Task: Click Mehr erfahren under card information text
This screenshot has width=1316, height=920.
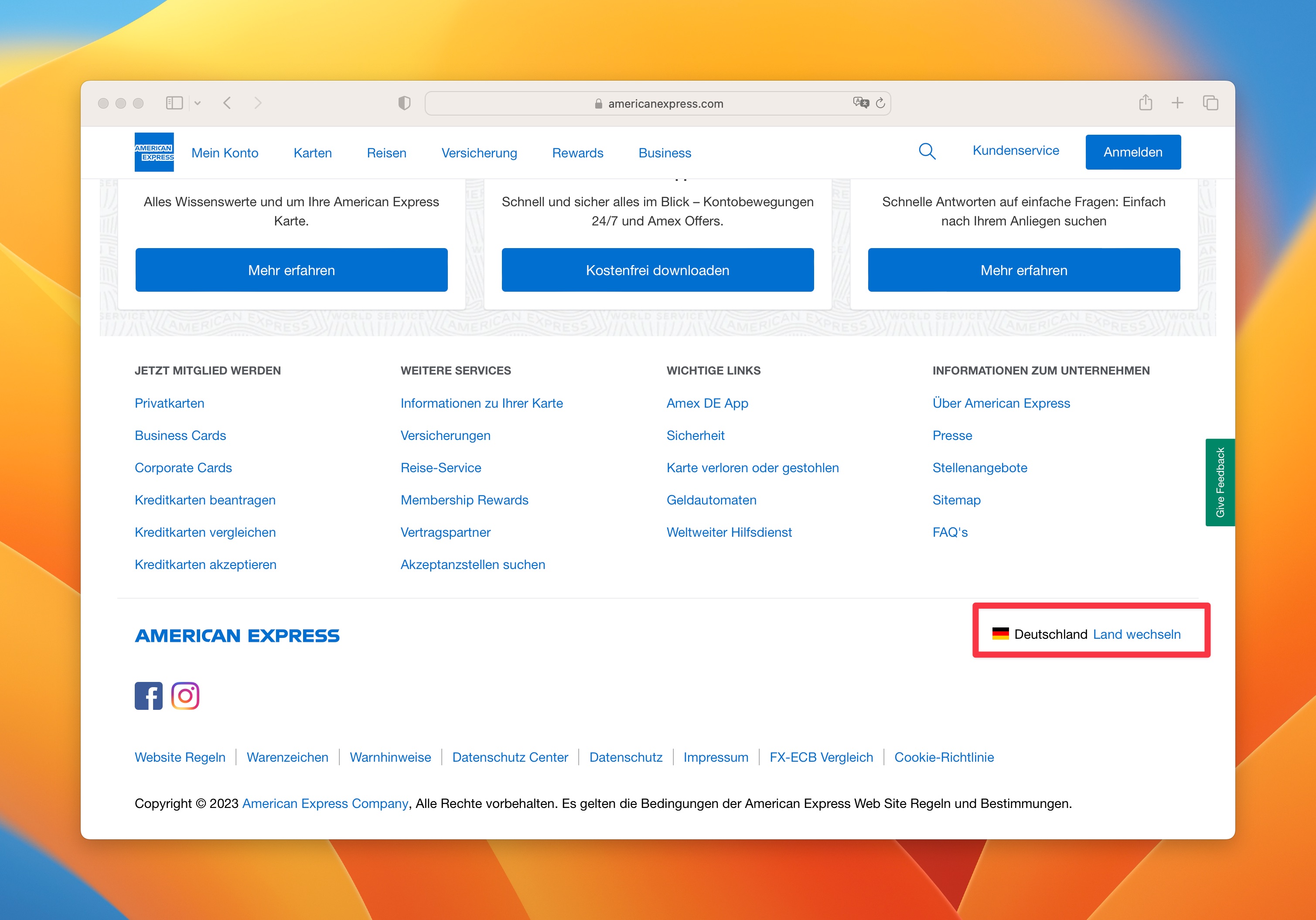Action: tap(291, 270)
